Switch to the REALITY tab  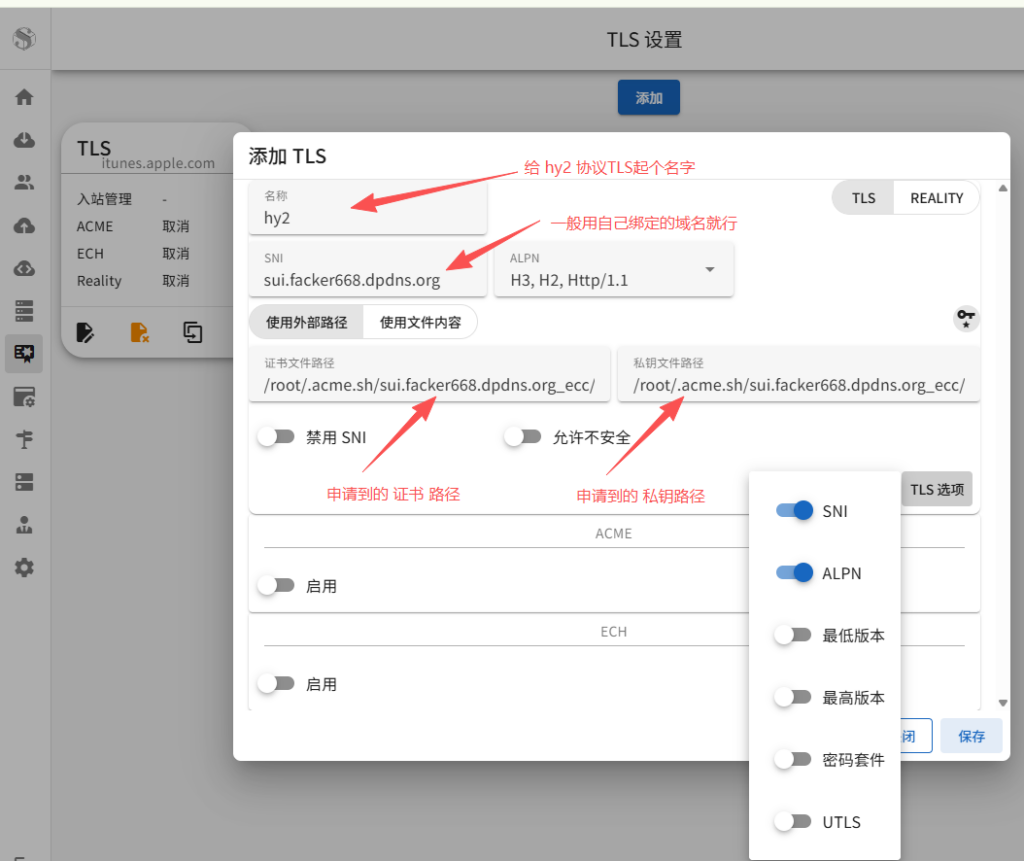(936, 197)
